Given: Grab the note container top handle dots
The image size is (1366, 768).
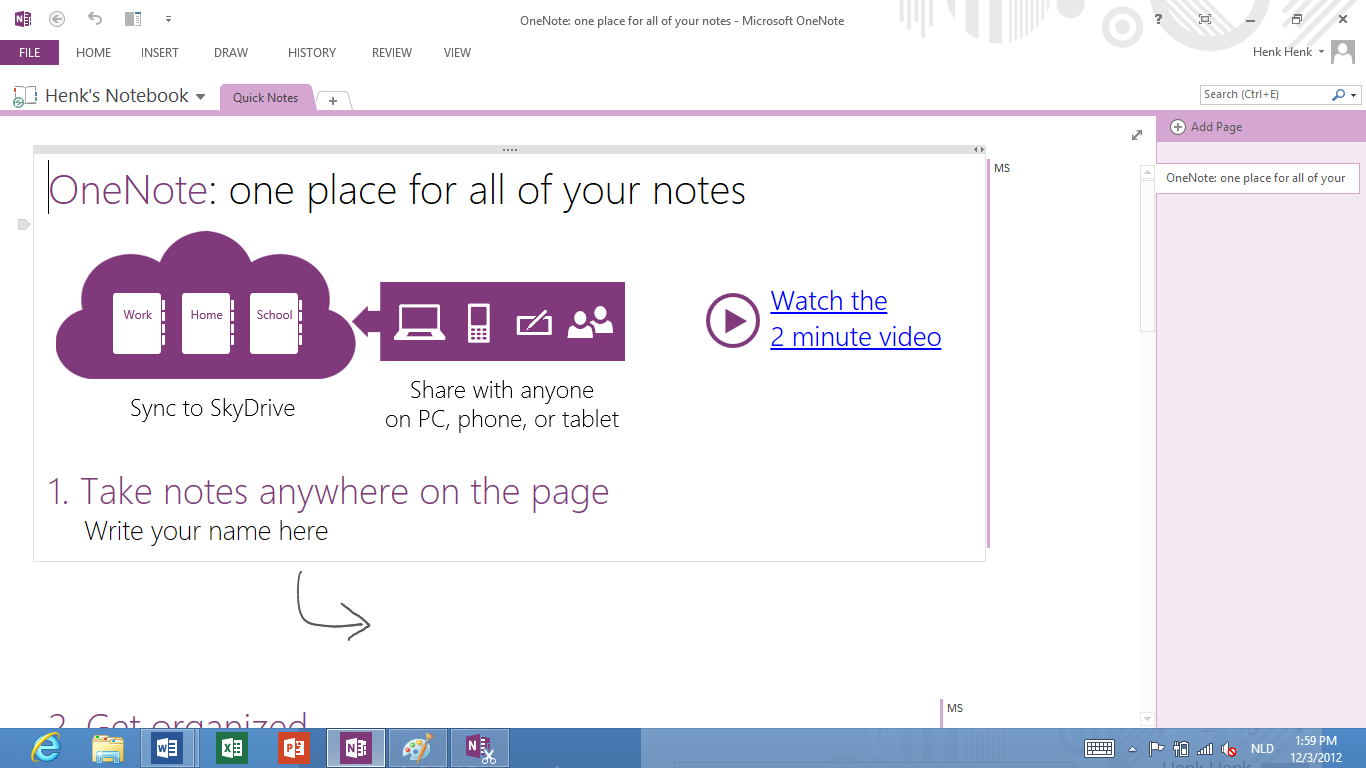Looking at the screenshot, I should point(510,150).
